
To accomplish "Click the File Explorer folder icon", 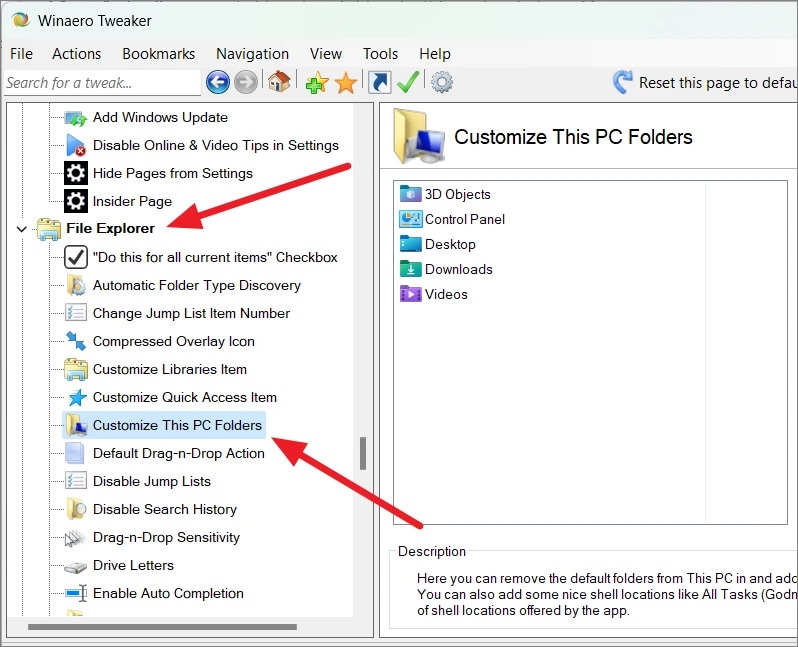I will (x=49, y=229).
